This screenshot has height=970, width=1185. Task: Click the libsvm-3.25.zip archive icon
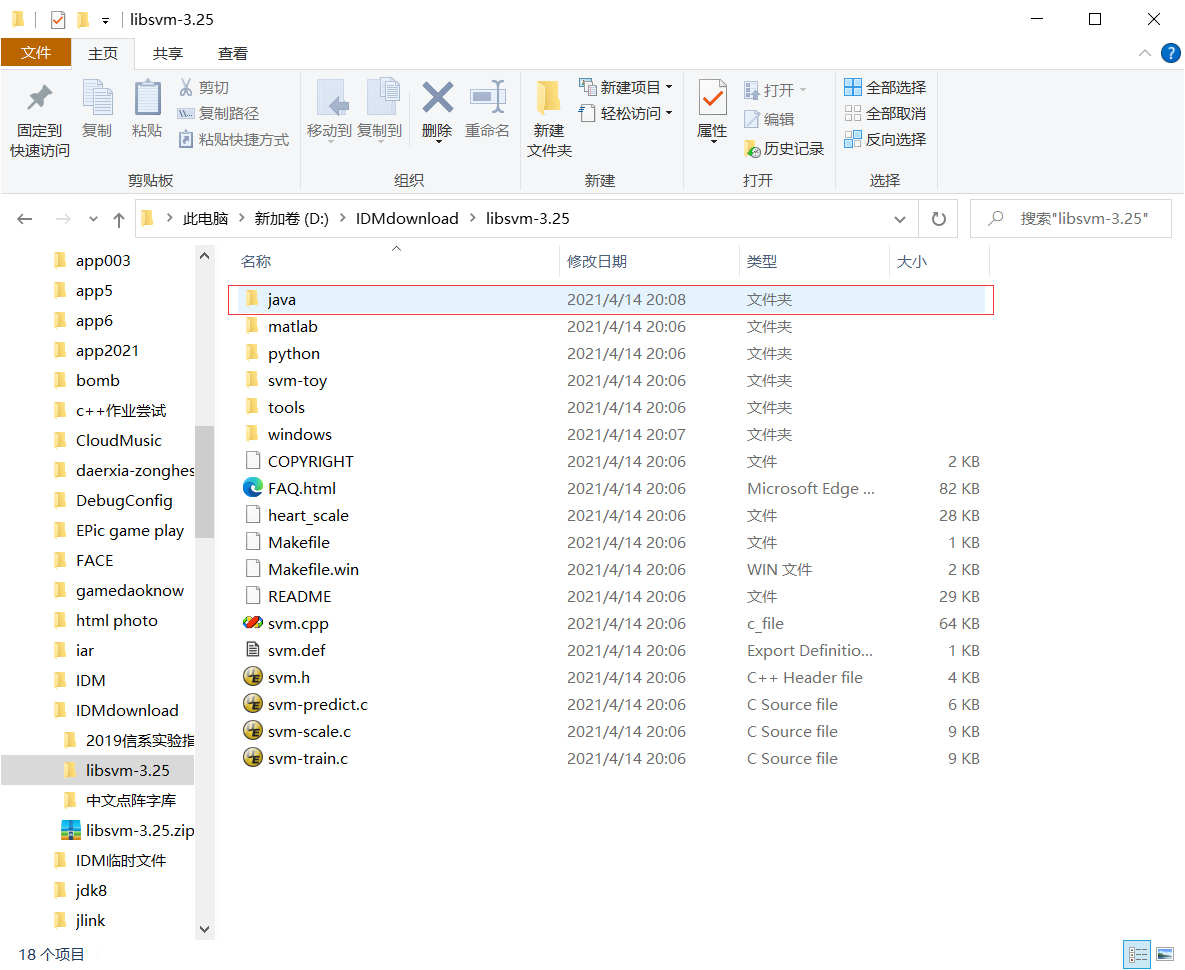click(70, 830)
